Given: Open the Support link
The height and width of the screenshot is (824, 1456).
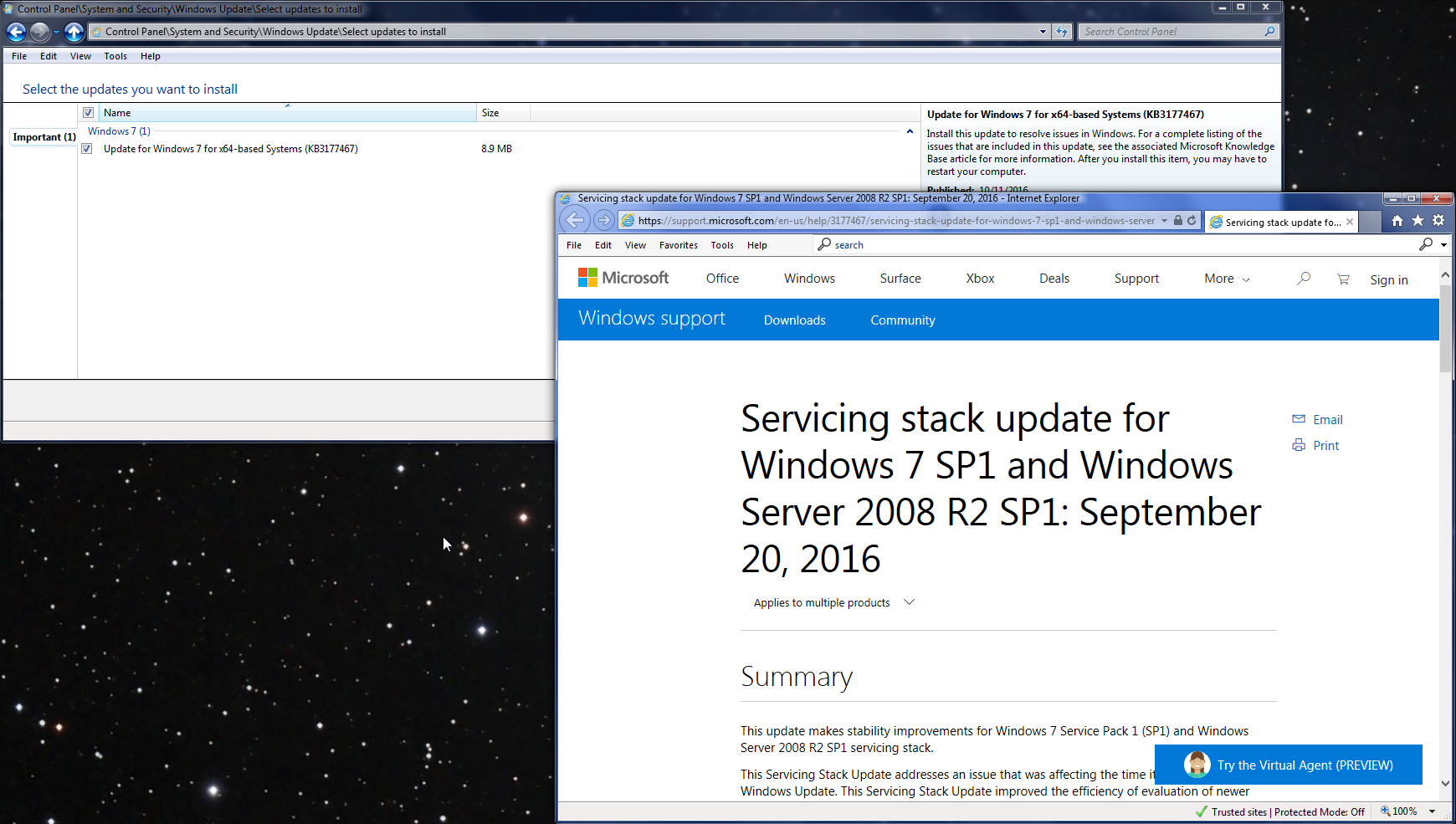Looking at the screenshot, I should (x=1136, y=279).
